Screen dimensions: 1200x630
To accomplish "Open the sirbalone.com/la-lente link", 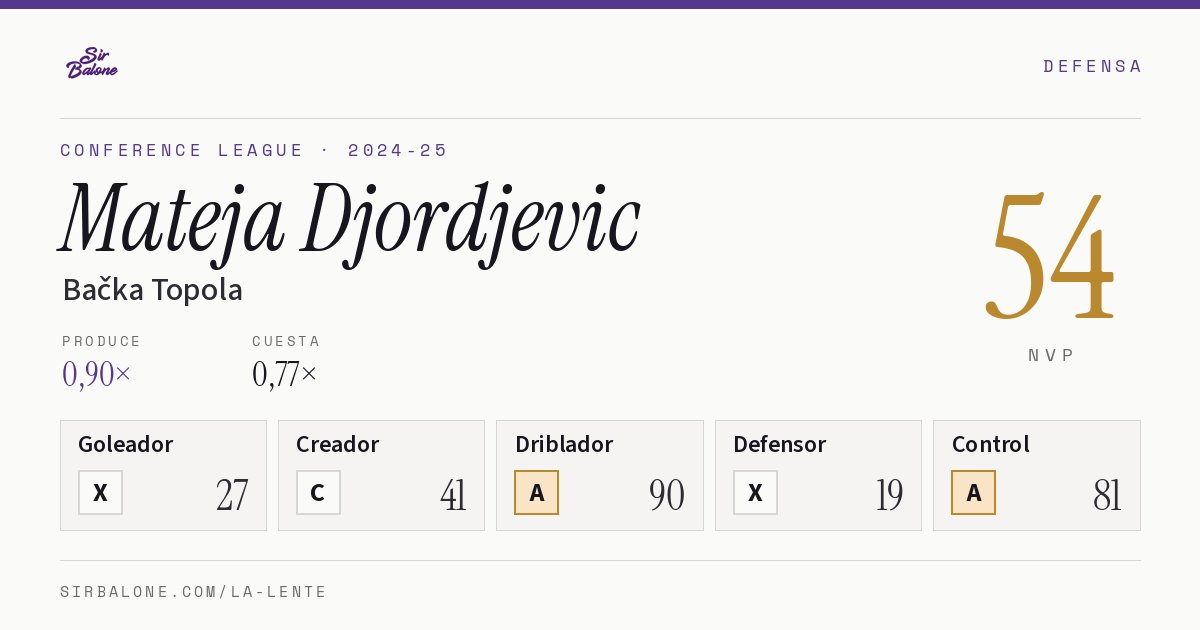I will point(194,592).
